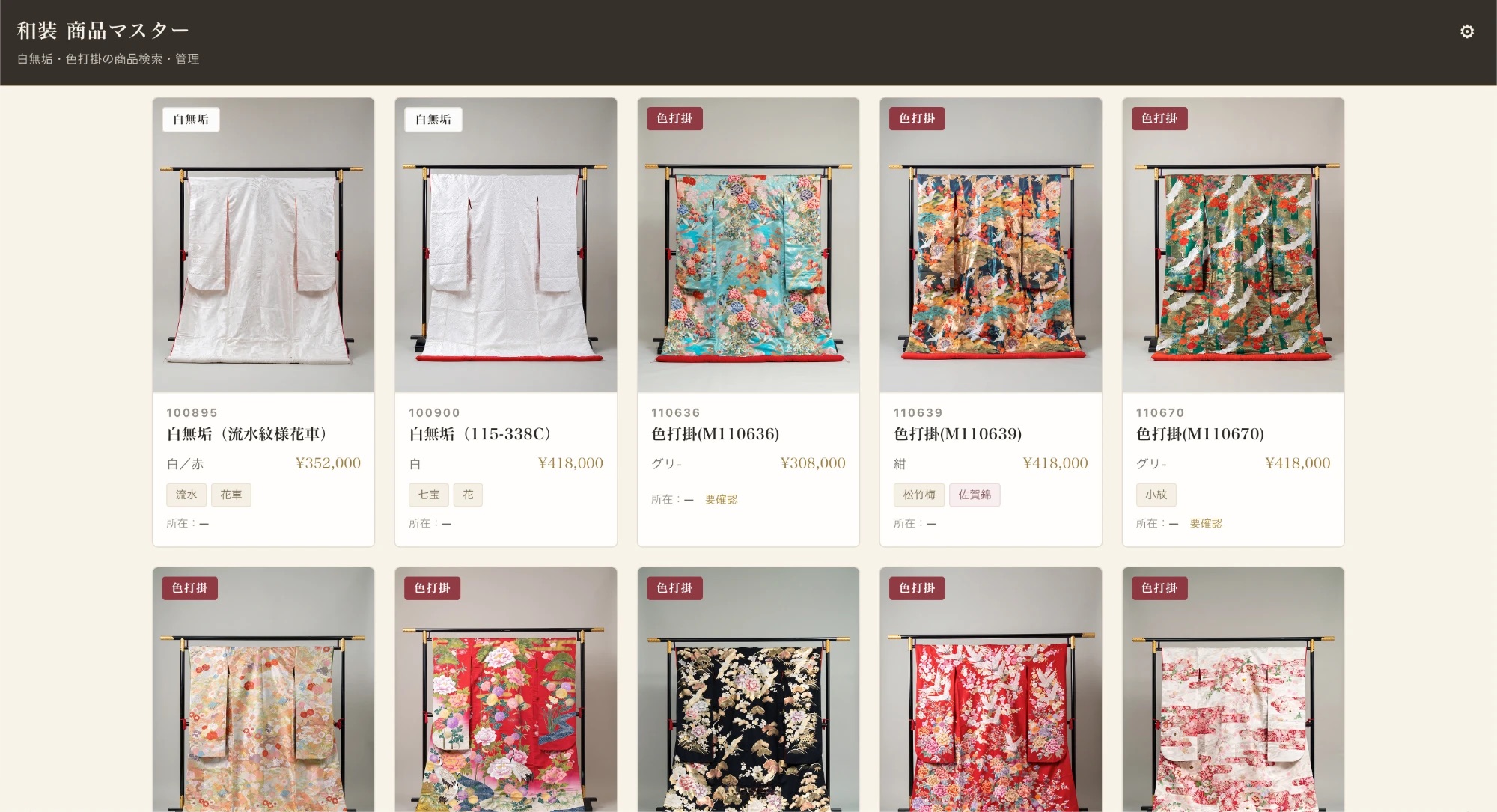Click 要確認 link on item 110670
1497x812 pixels.
pos(1206,523)
